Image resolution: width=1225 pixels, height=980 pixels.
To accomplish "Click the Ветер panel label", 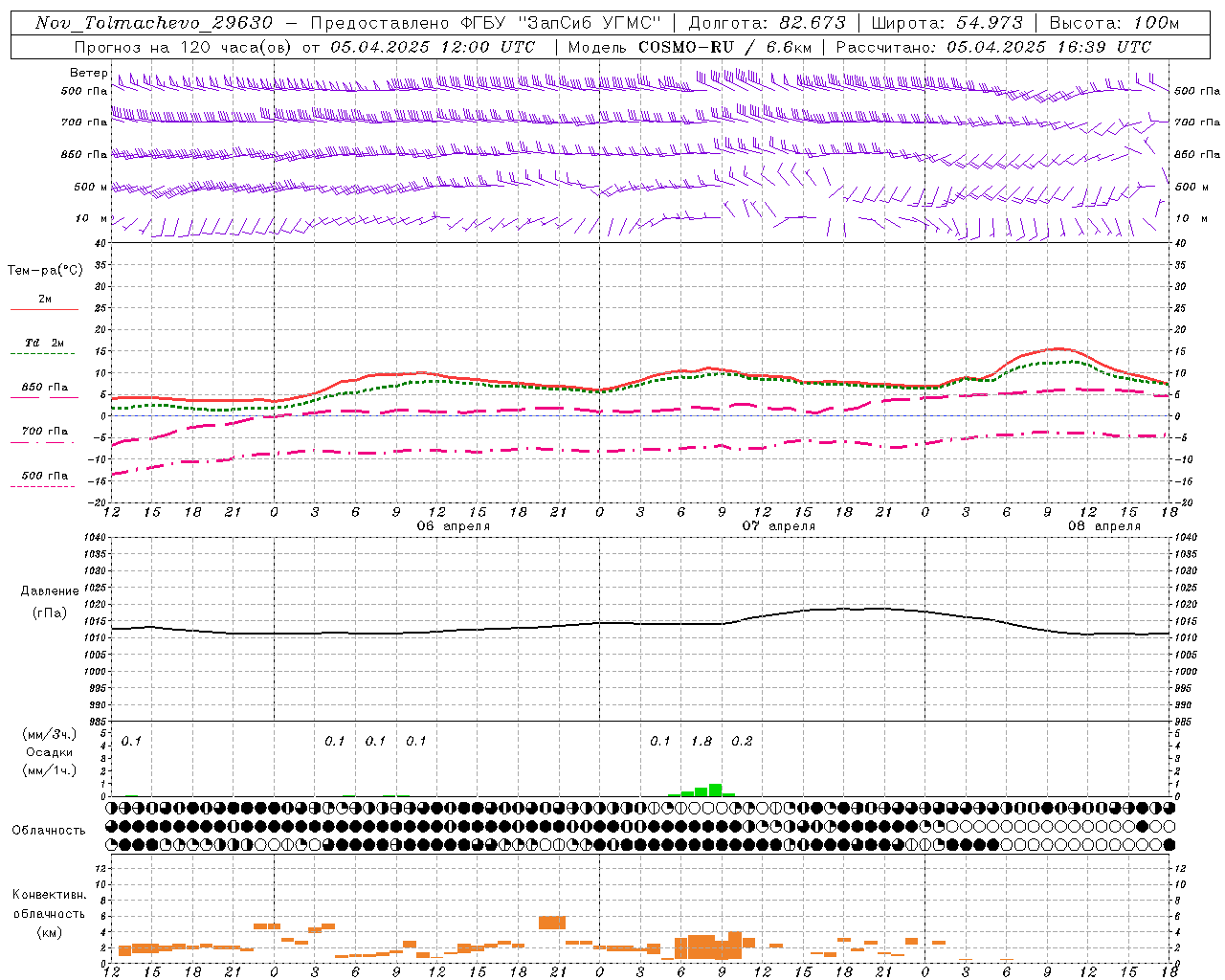I will click(88, 73).
